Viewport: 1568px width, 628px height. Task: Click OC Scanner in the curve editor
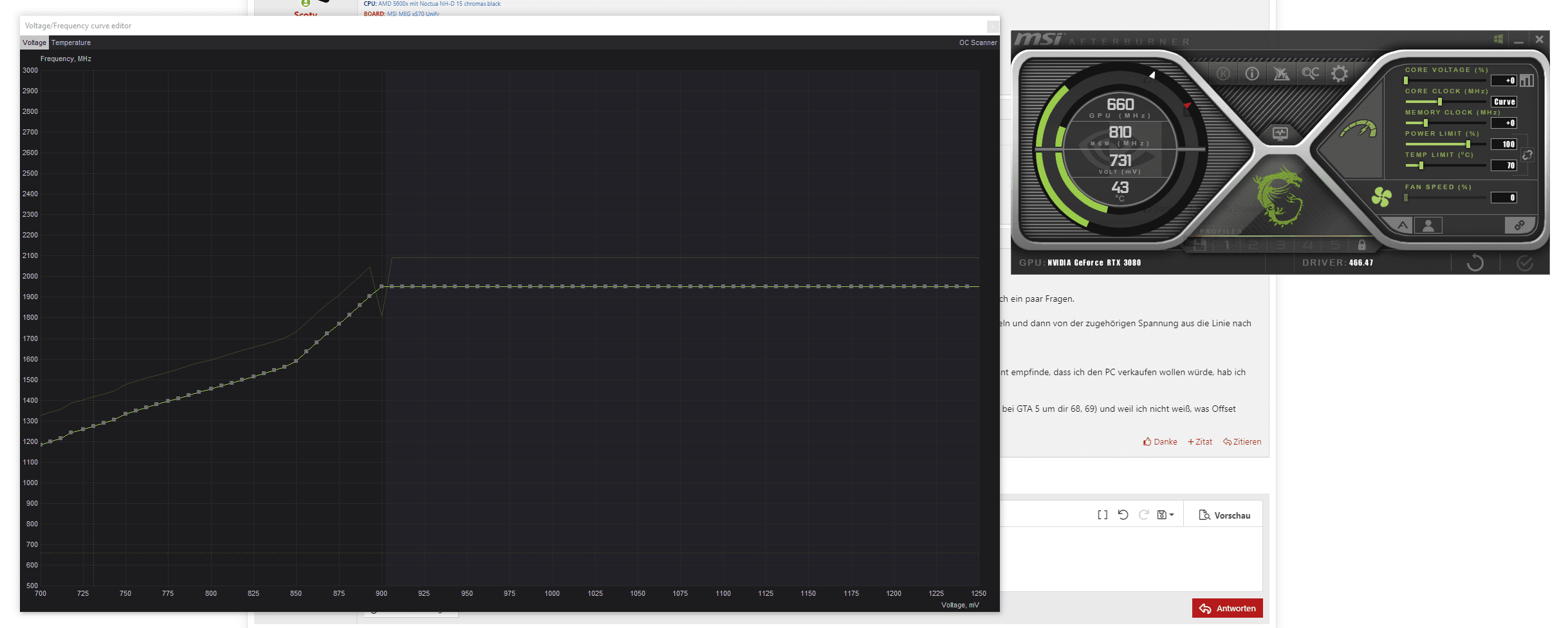(x=978, y=42)
